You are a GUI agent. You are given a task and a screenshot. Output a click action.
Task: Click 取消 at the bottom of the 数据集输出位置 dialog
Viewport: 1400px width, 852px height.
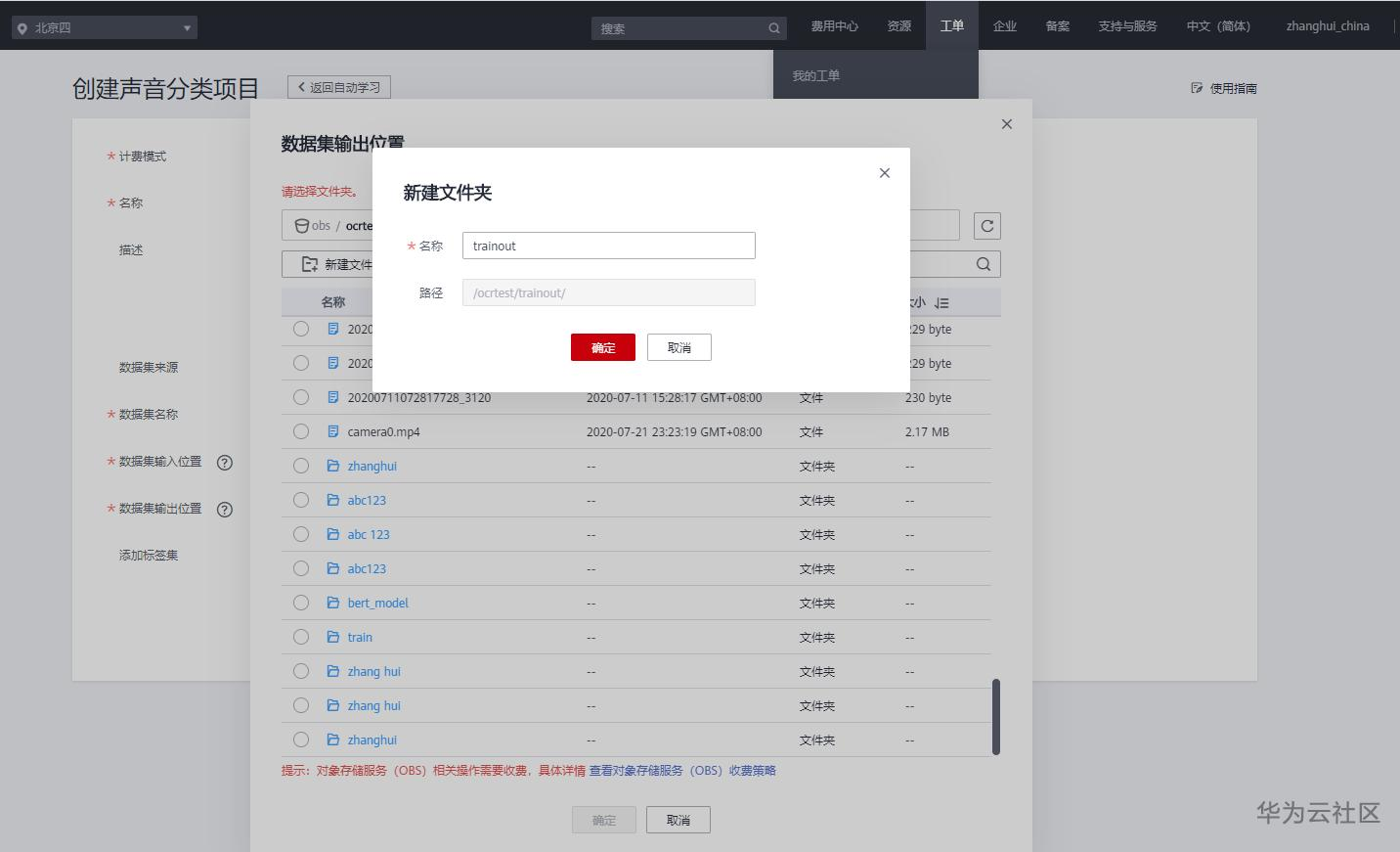point(678,820)
